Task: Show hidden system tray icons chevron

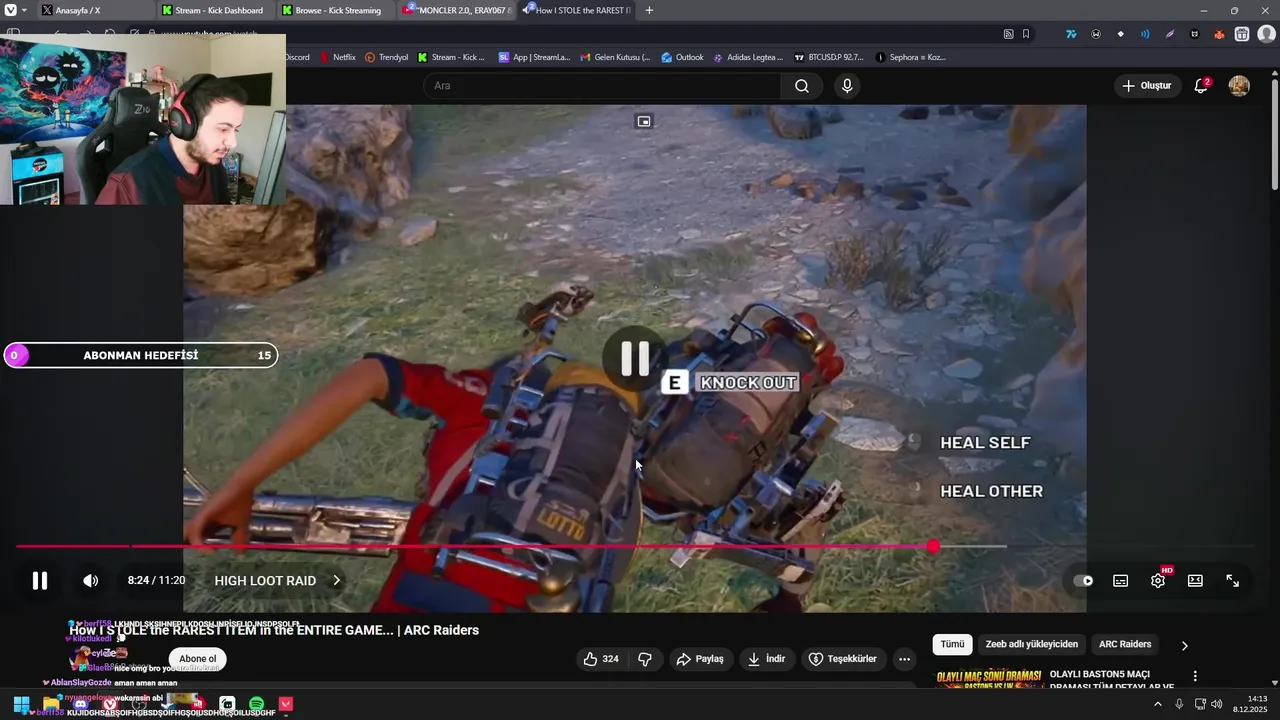Action: pos(1158,704)
